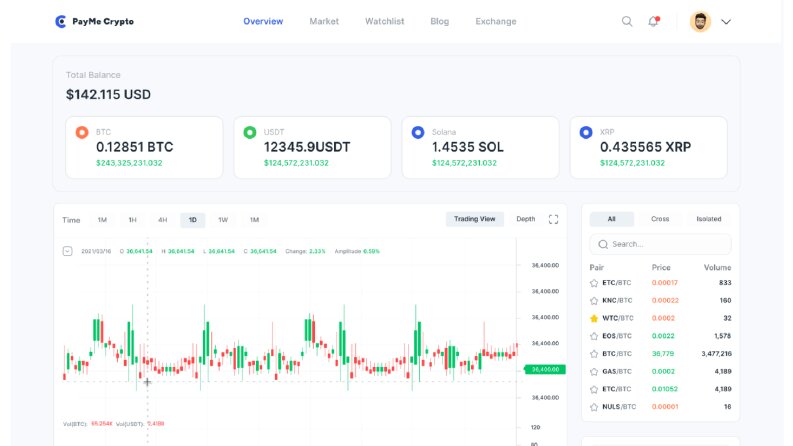Click the blue XRP coin icon
793x446 pixels.
586,132
